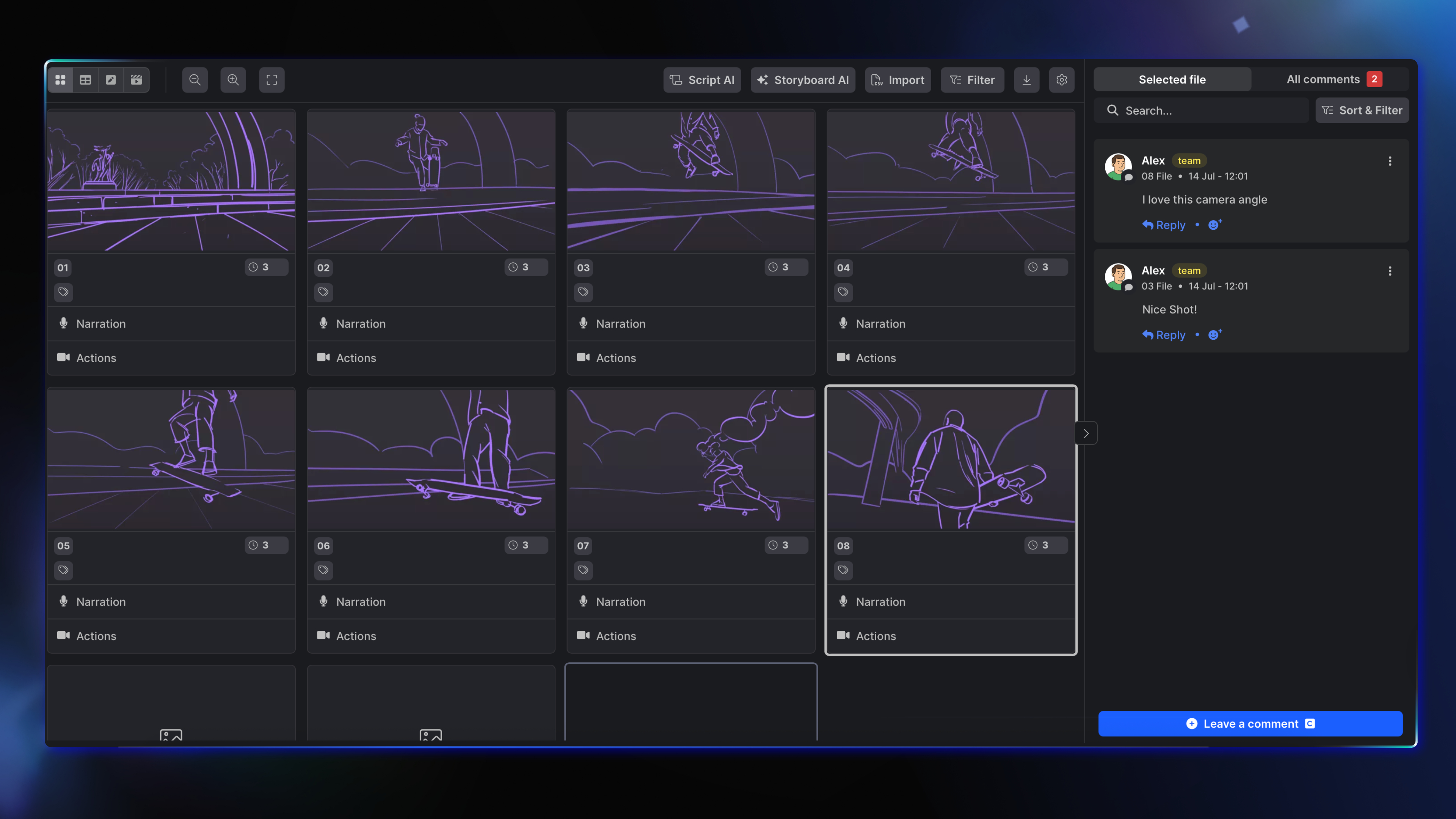Switch to table view layout icon
Screen dimensions: 1456x819
click(x=85, y=80)
